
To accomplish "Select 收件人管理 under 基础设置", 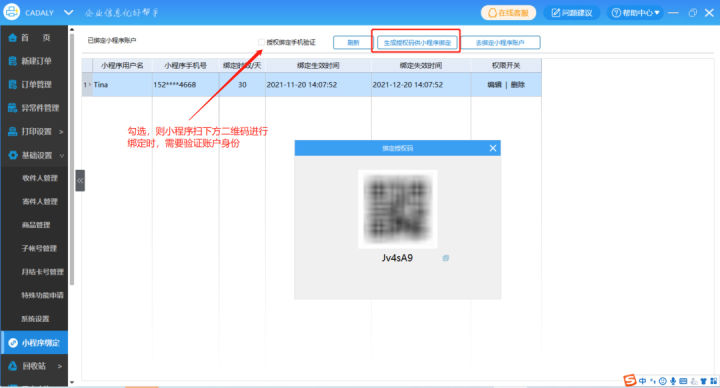I will [x=40, y=178].
